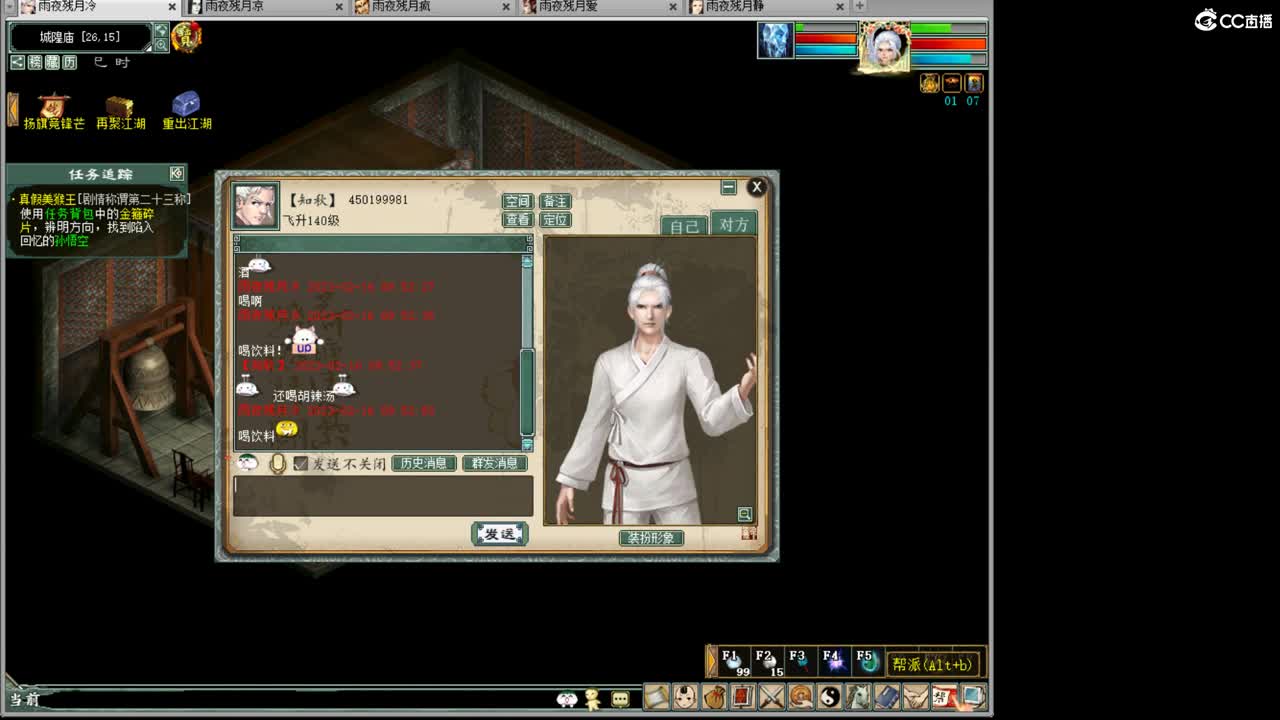1280x720 pixels.
Task: Click the crossed swords combat icon
Action: [771, 696]
